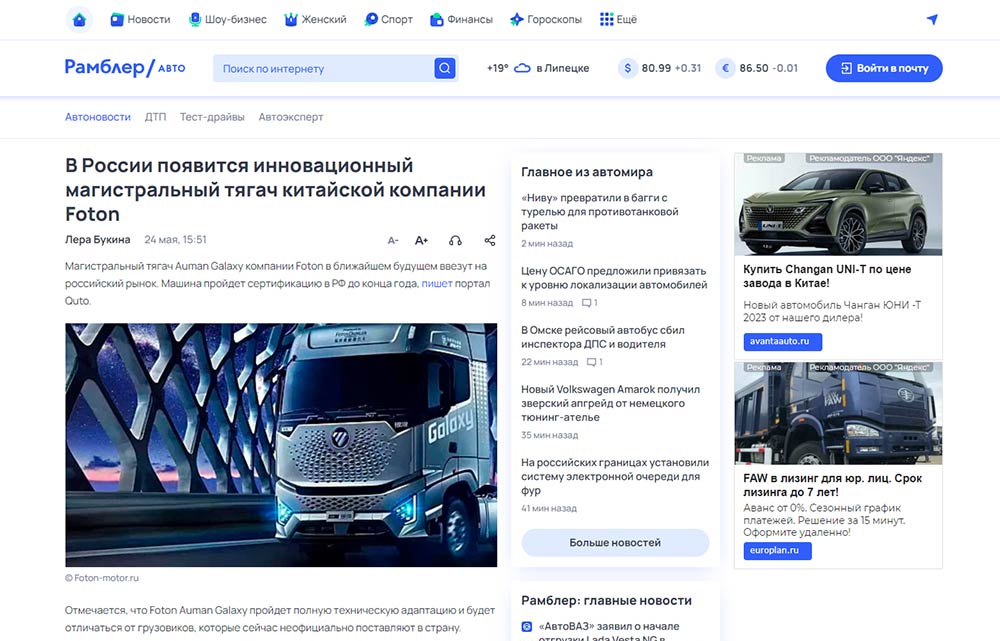Open the Спорт section

click(388, 20)
